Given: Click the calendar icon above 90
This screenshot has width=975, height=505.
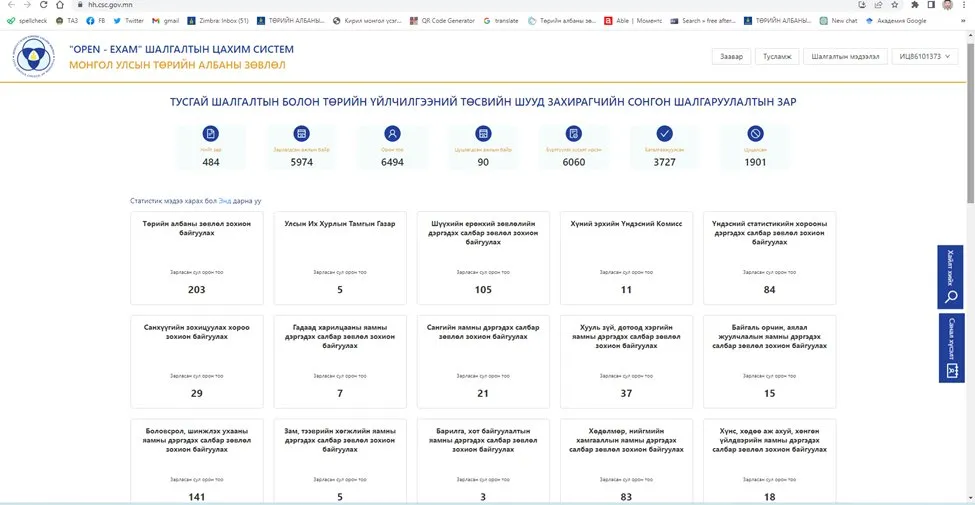Looking at the screenshot, I should tap(483, 134).
